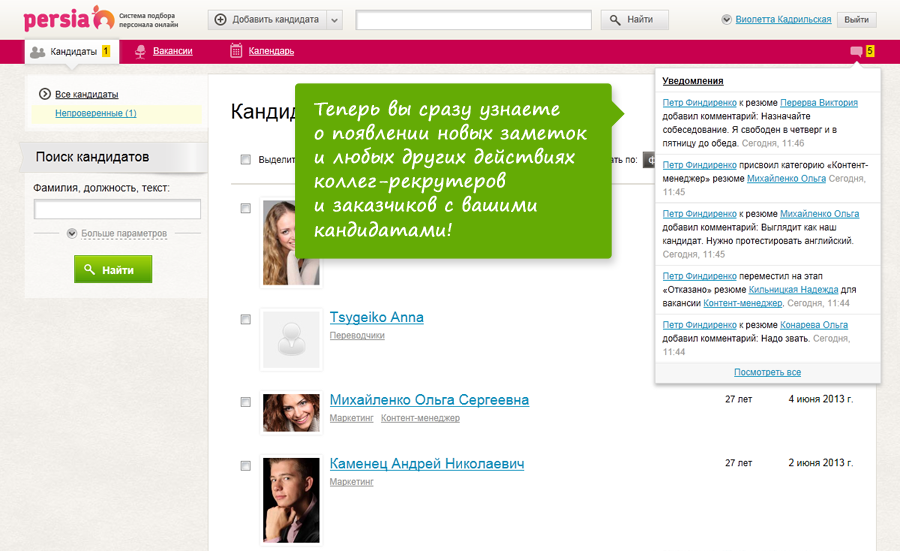Open the notifications speech bubble icon

(856, 51)
